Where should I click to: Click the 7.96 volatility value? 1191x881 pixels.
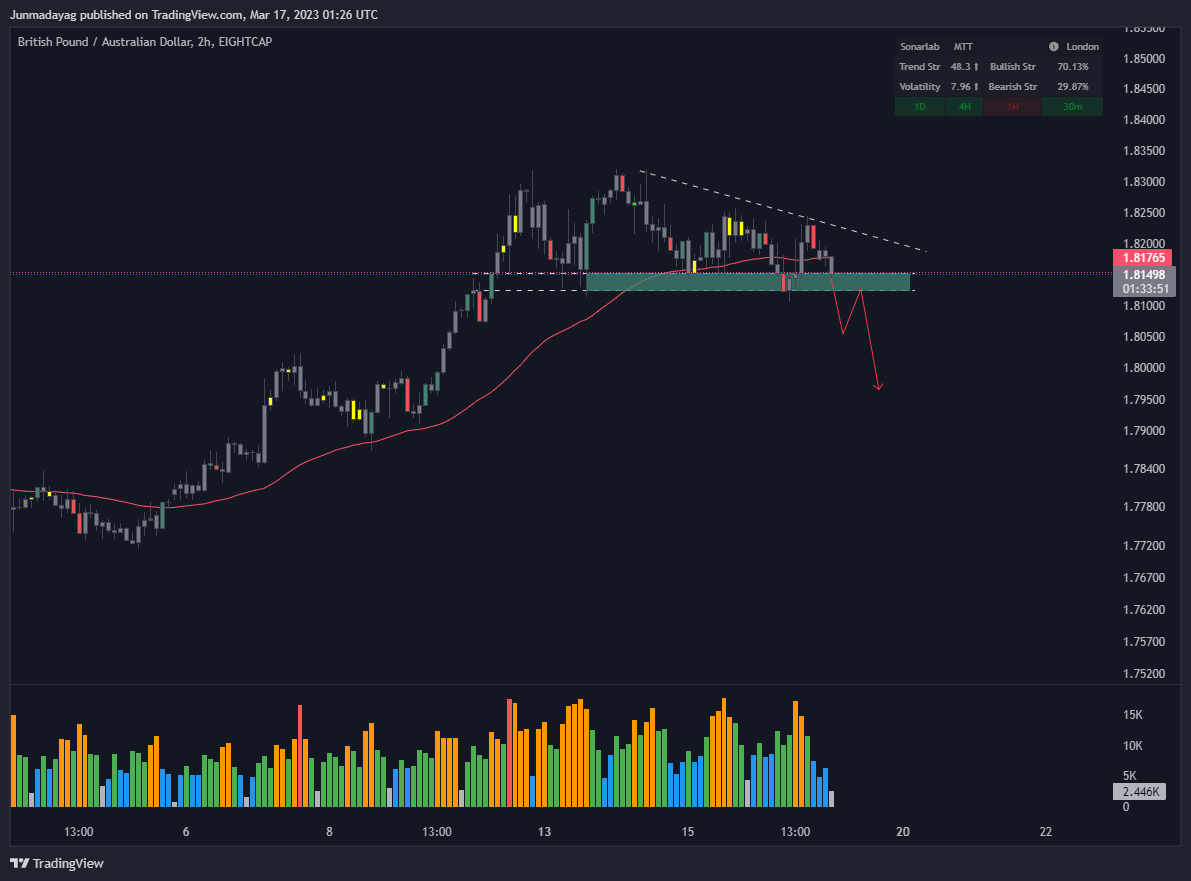pos(965,87)
